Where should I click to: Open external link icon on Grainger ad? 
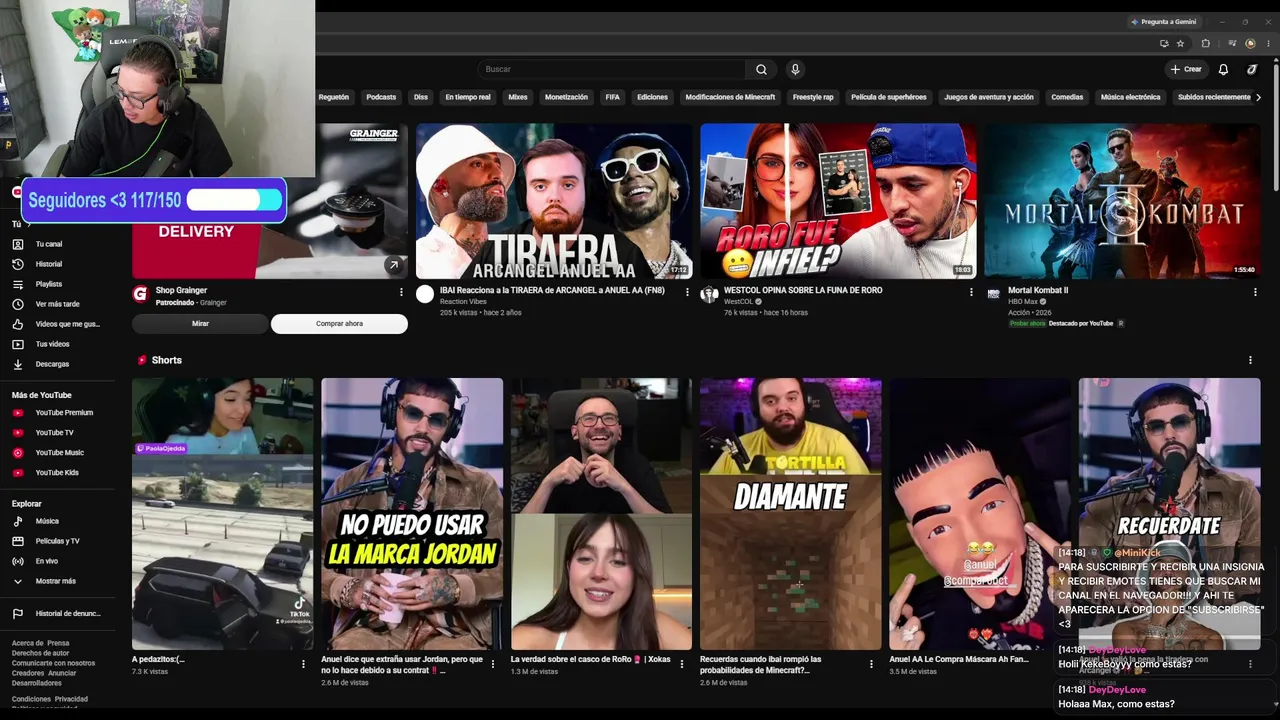pos(393,265)
